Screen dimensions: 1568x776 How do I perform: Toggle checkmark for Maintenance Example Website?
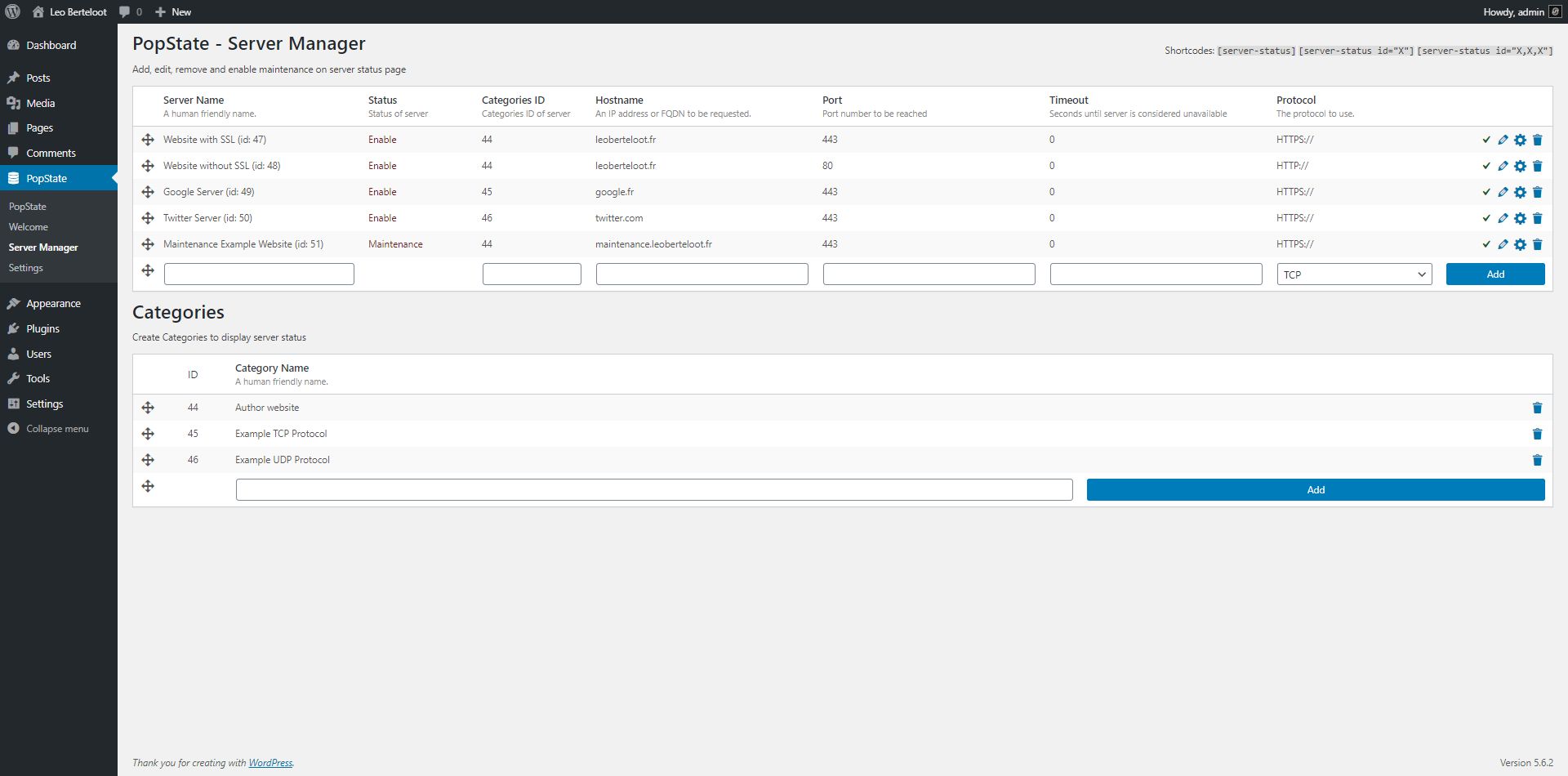point(1486,244)
